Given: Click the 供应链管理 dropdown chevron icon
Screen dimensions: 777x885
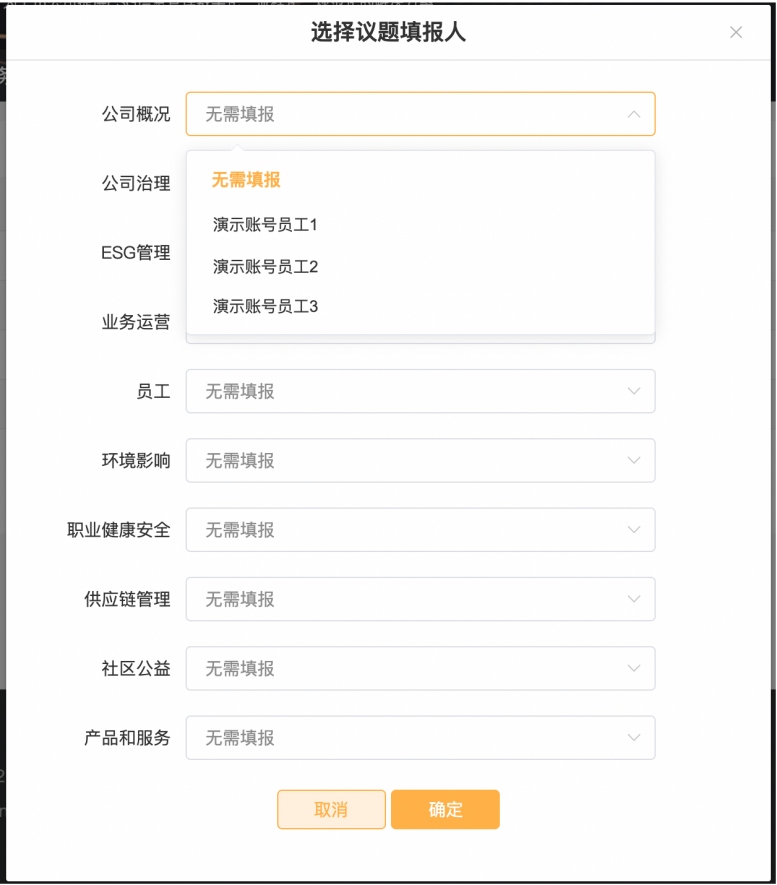Looking at the screenshot, I should click(x=634, y=599).
